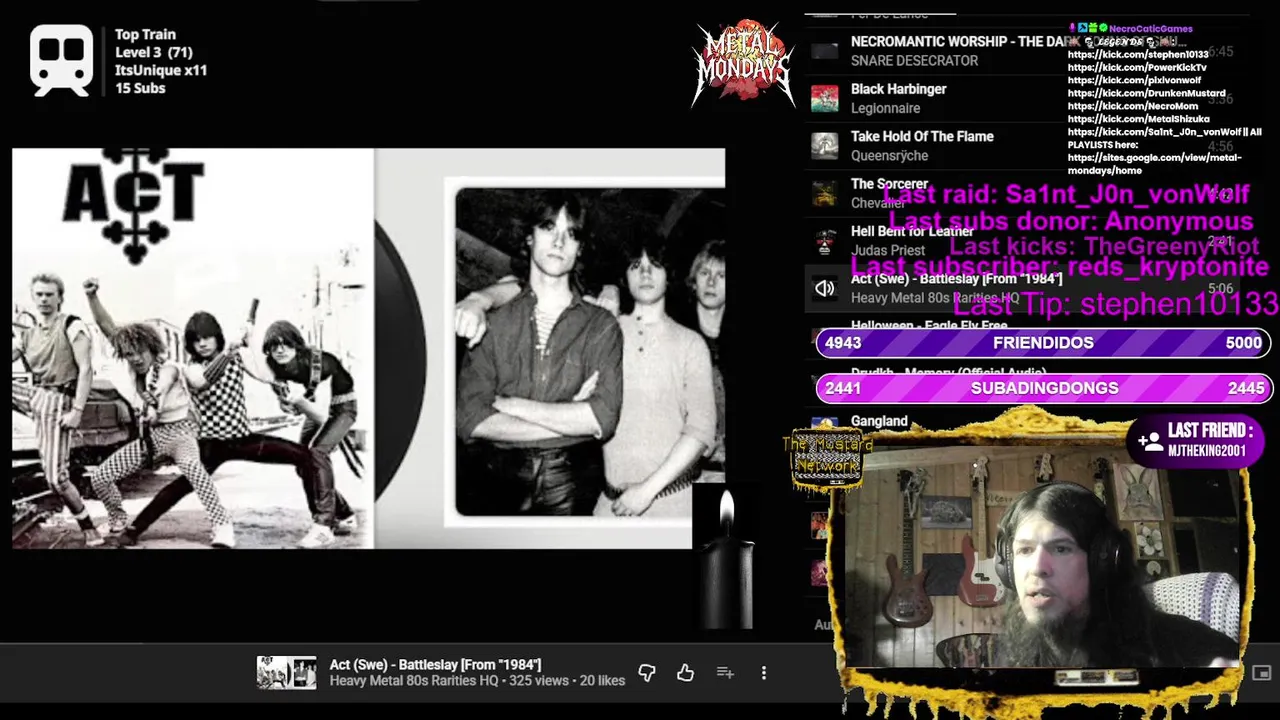Click the Last Friend follower badge

pyautogui.click(x=1197, y=440)
